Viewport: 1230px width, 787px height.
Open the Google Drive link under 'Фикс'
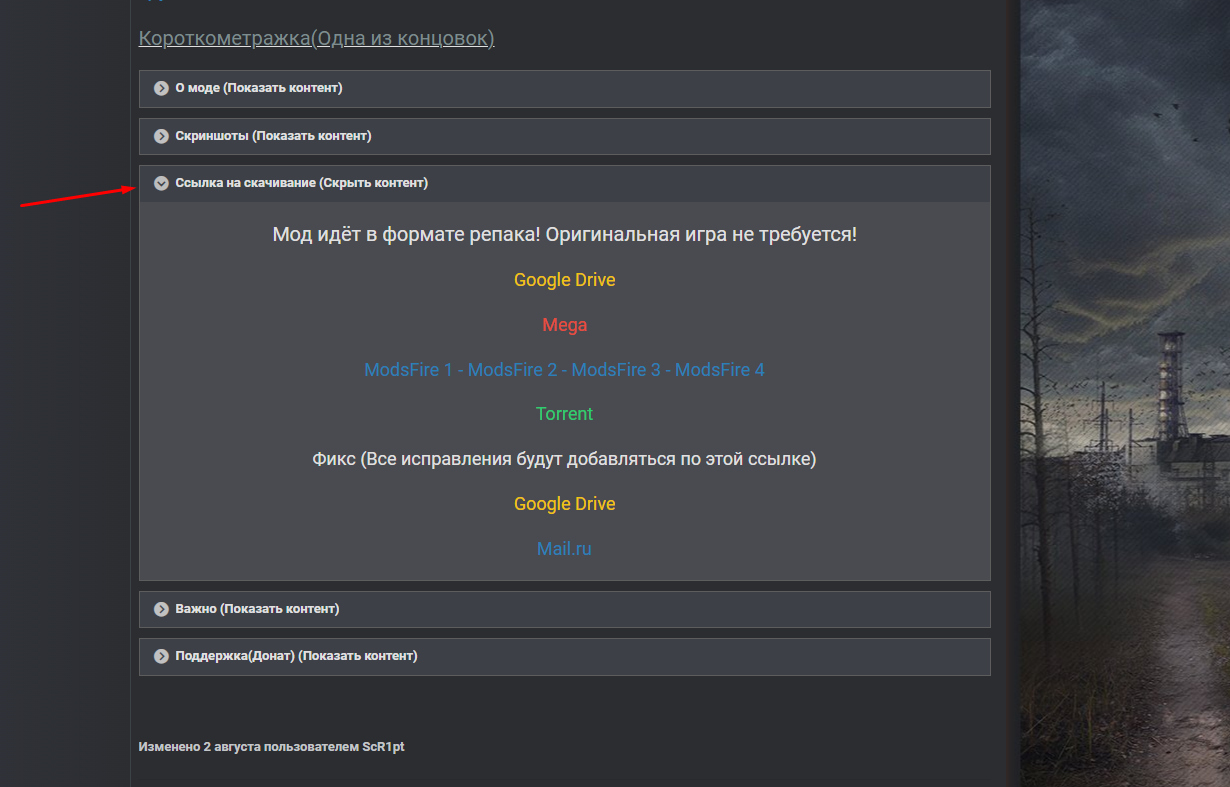tap(564, 504)
